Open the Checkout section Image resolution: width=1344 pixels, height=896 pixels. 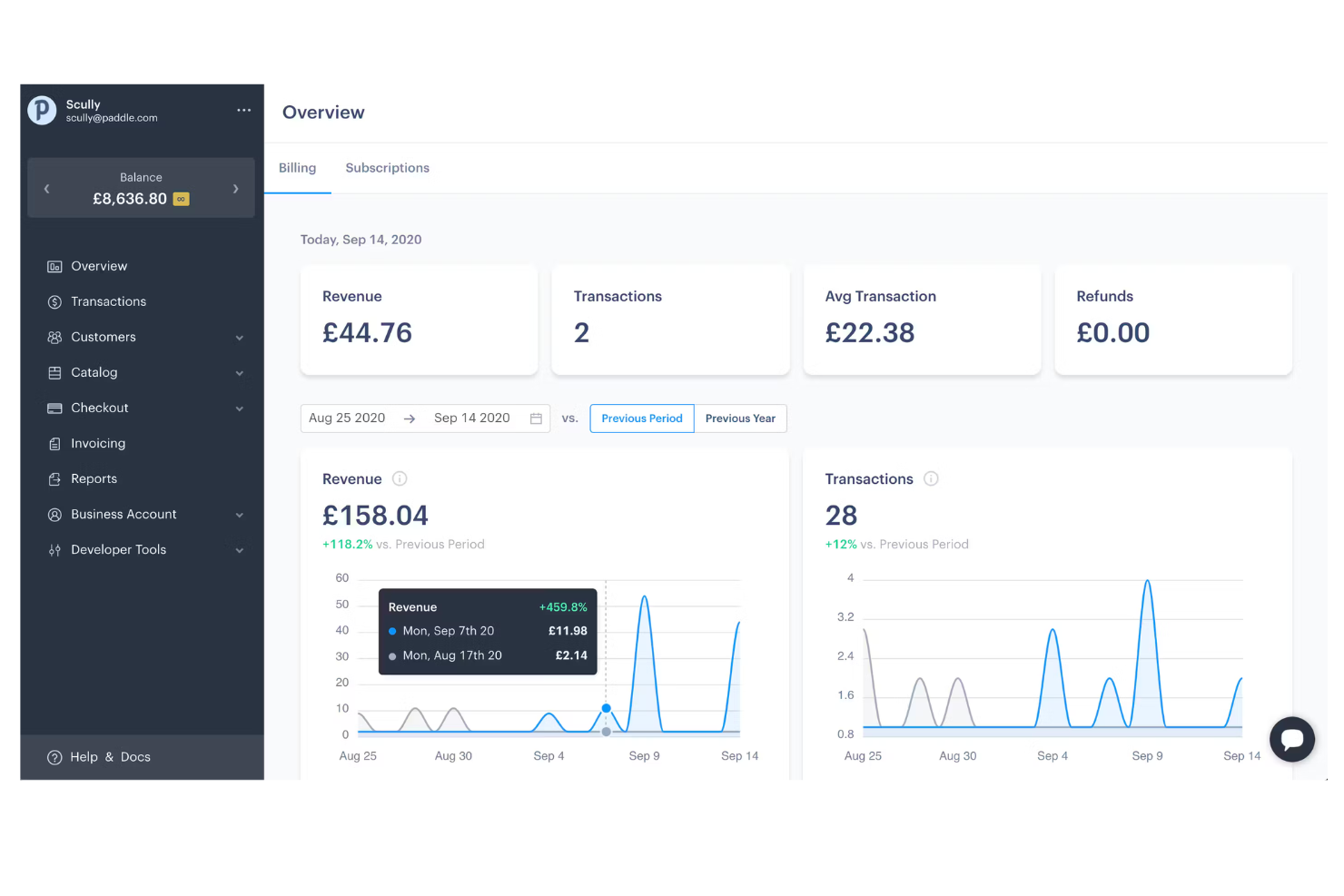(99, 408)
